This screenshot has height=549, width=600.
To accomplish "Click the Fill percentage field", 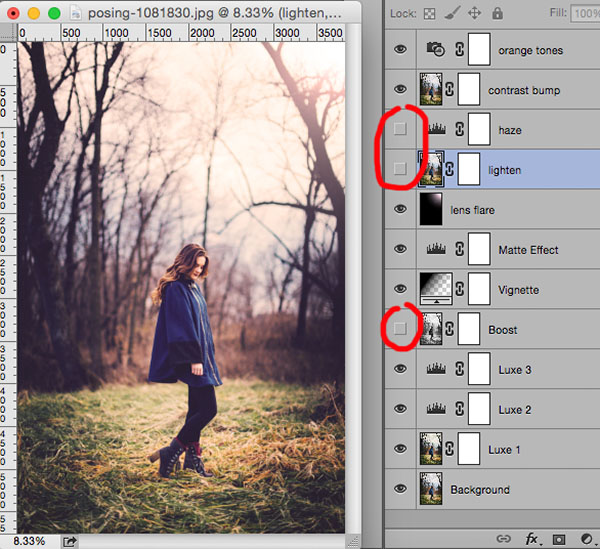I will (x=585, y=14).
